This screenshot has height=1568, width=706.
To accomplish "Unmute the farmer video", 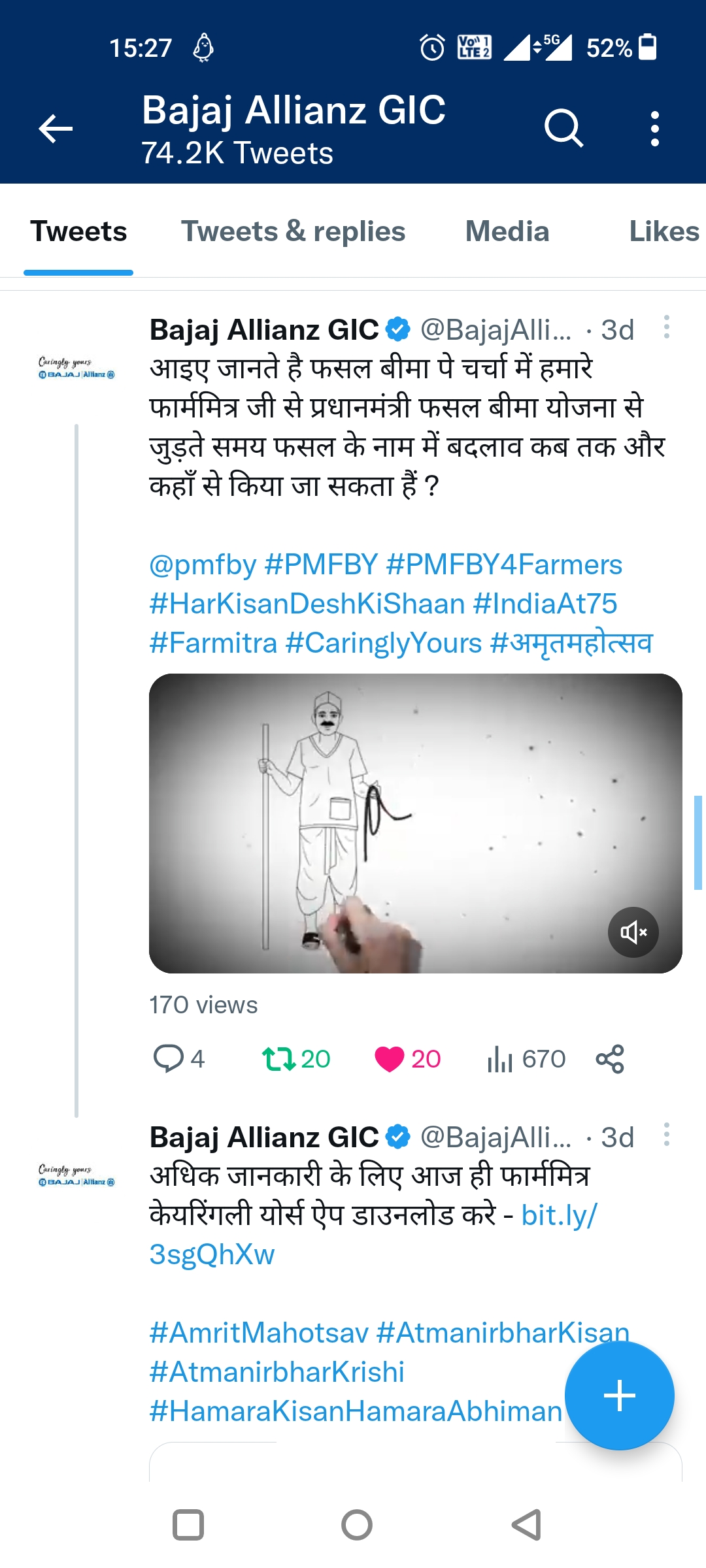I will (x=633, y=932).
